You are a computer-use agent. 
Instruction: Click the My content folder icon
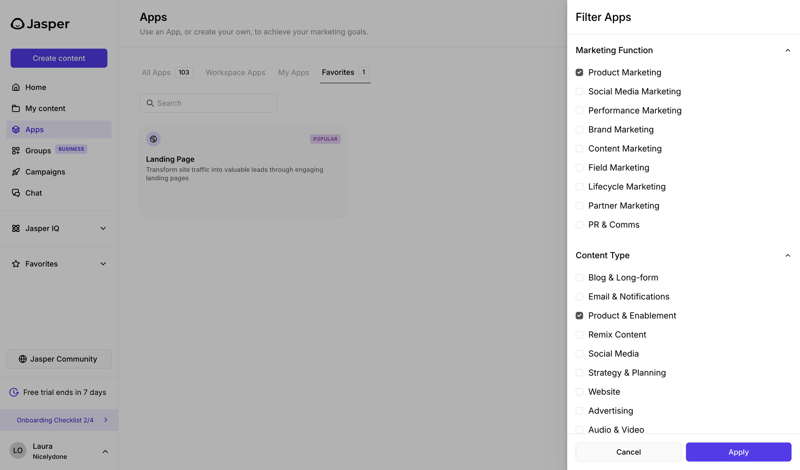16,108
